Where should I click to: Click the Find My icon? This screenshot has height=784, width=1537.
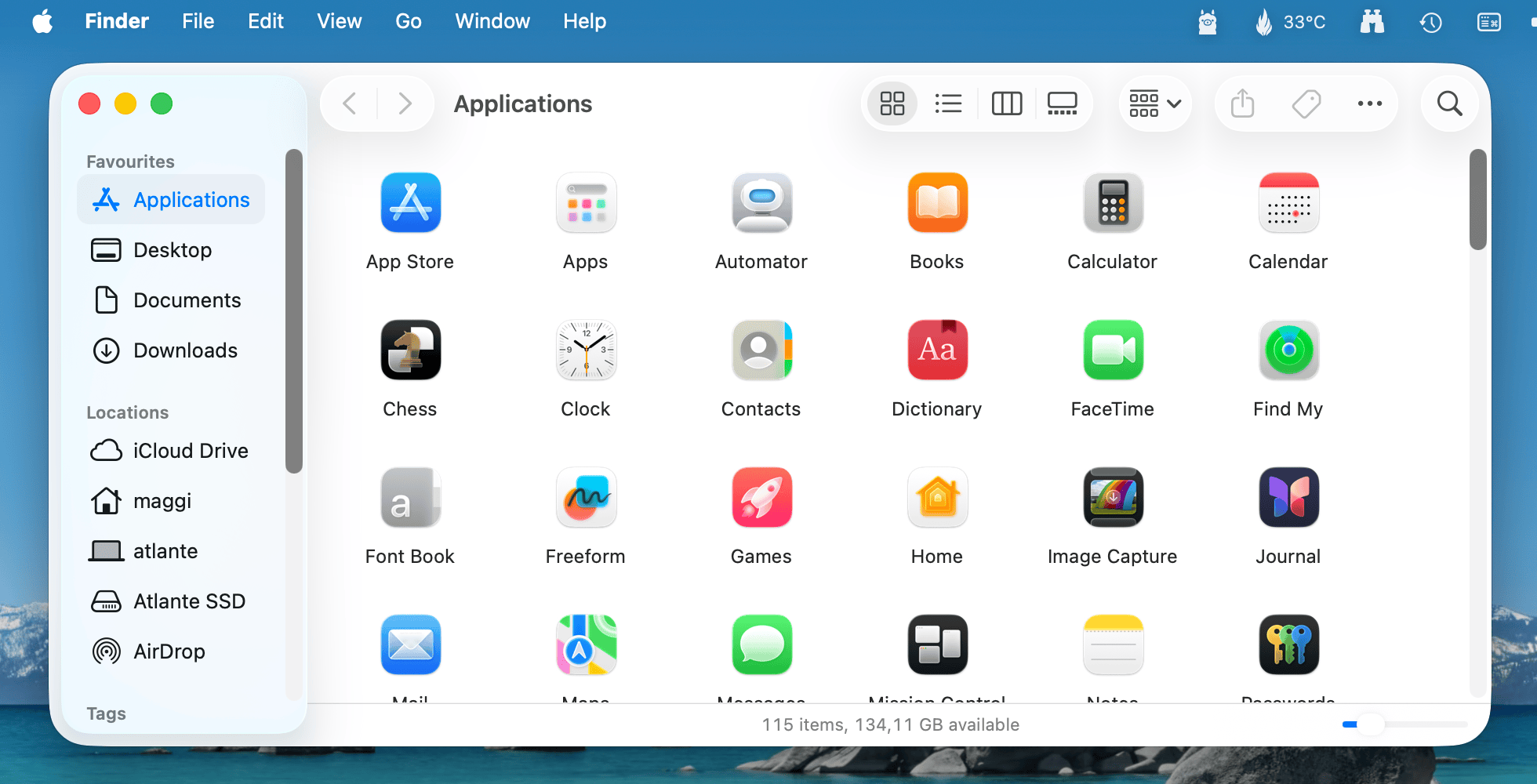(1288, 350)
